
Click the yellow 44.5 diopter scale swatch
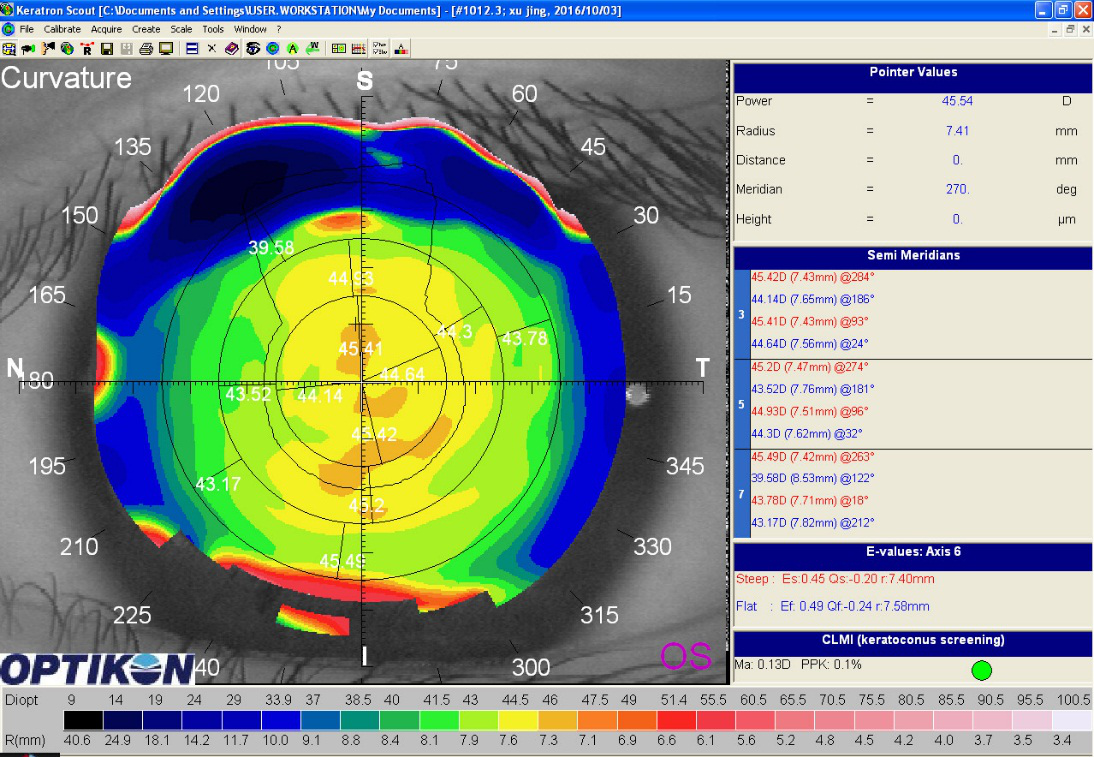click(518, 720)
